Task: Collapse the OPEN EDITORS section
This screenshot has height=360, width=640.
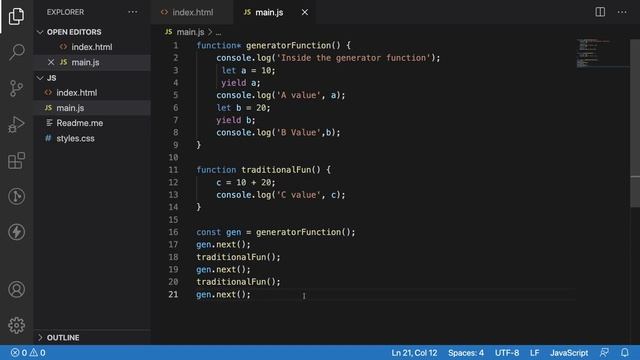Action: 74,32
